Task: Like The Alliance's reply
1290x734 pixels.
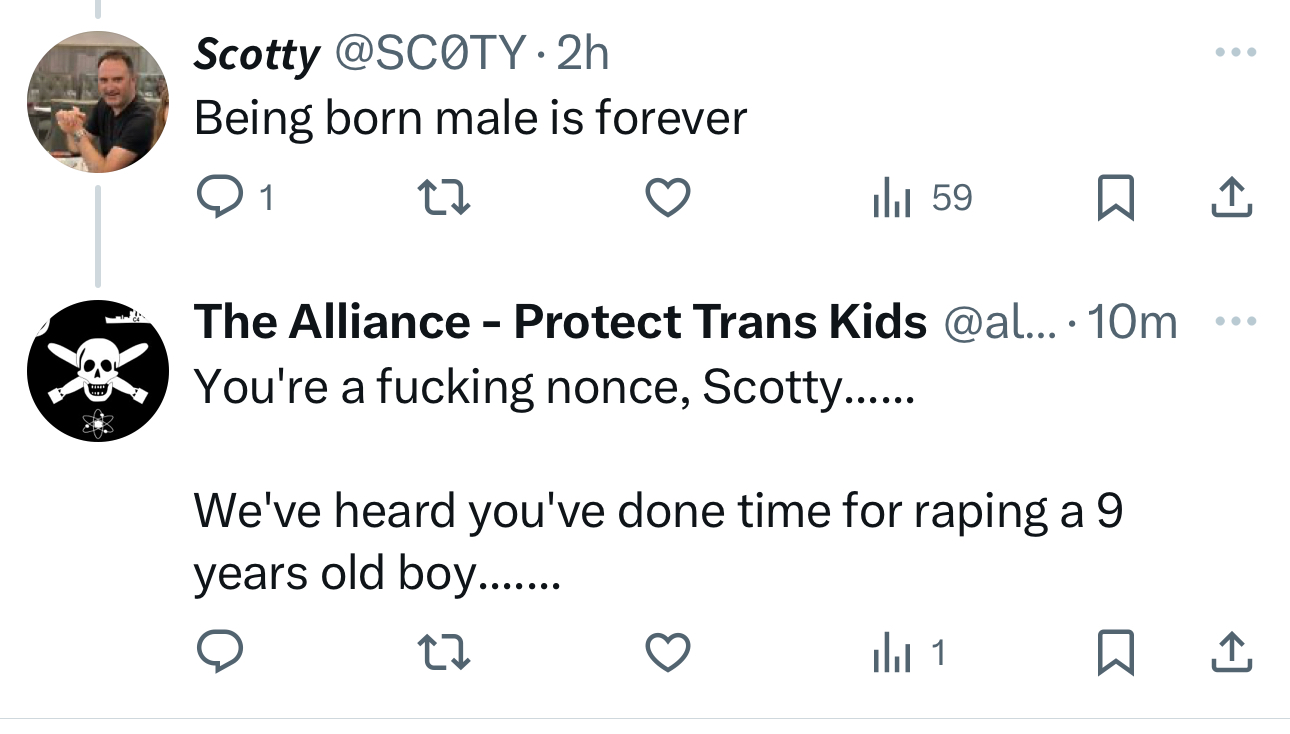Action: [x=667, y=654]
